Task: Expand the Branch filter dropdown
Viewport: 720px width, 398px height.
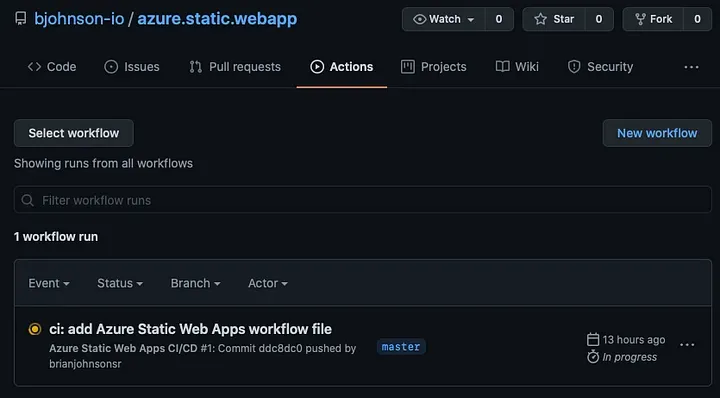Action: (196, 283)
